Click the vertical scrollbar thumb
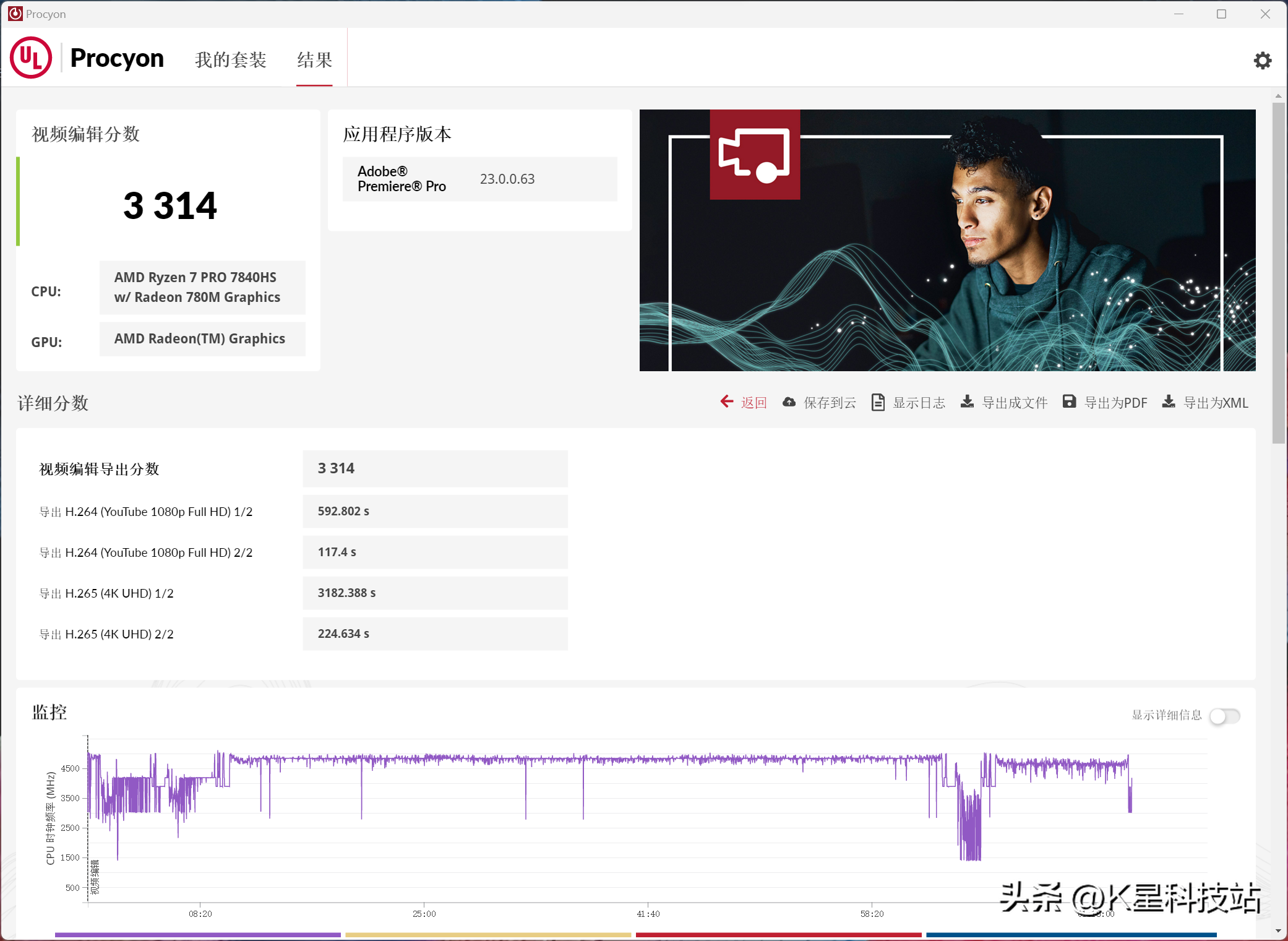The height and width of the screenshot is (941, 1288). tap(1278, 272)
